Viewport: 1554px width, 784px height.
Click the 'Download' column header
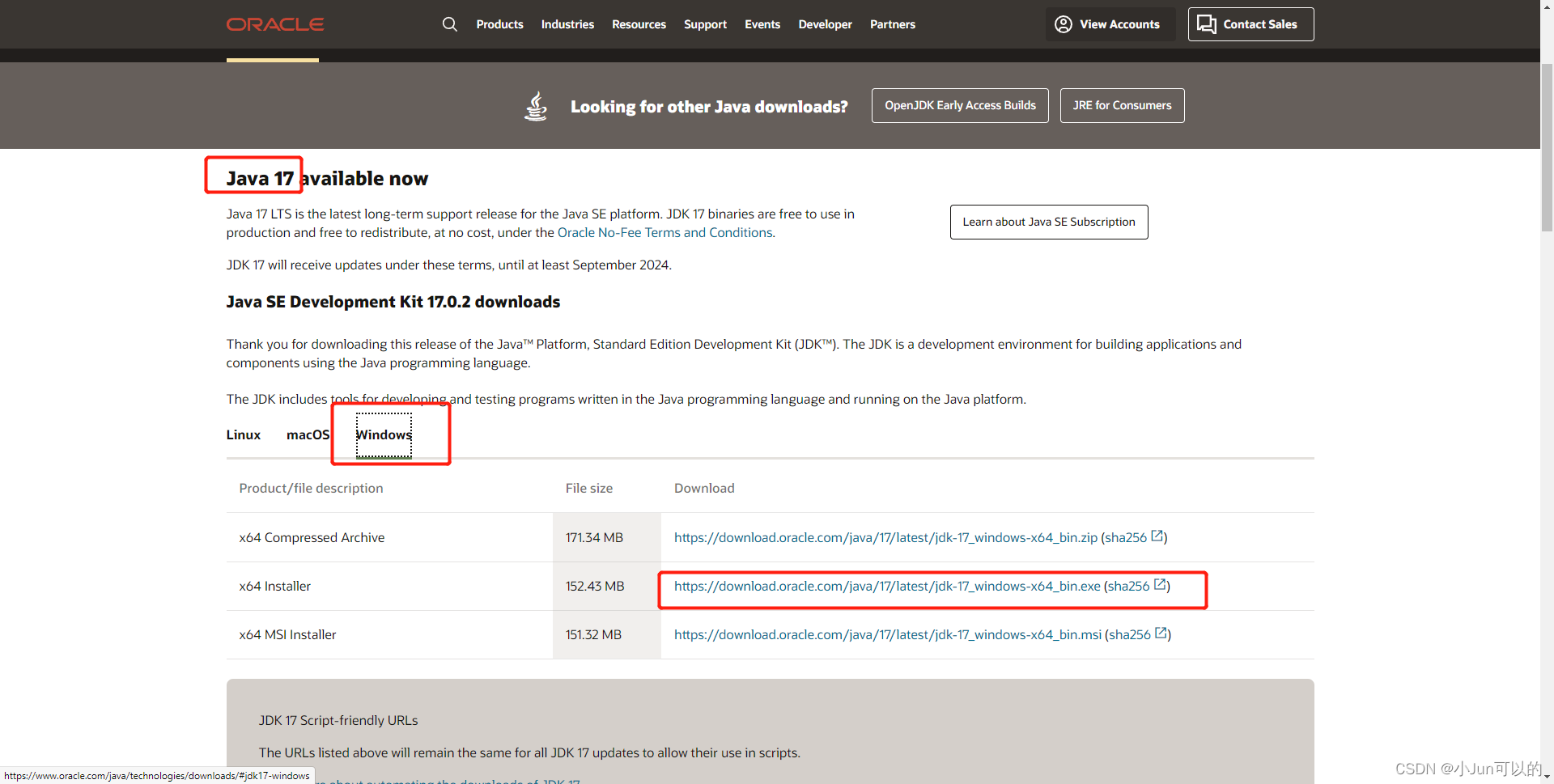click(x=704, y=488)
